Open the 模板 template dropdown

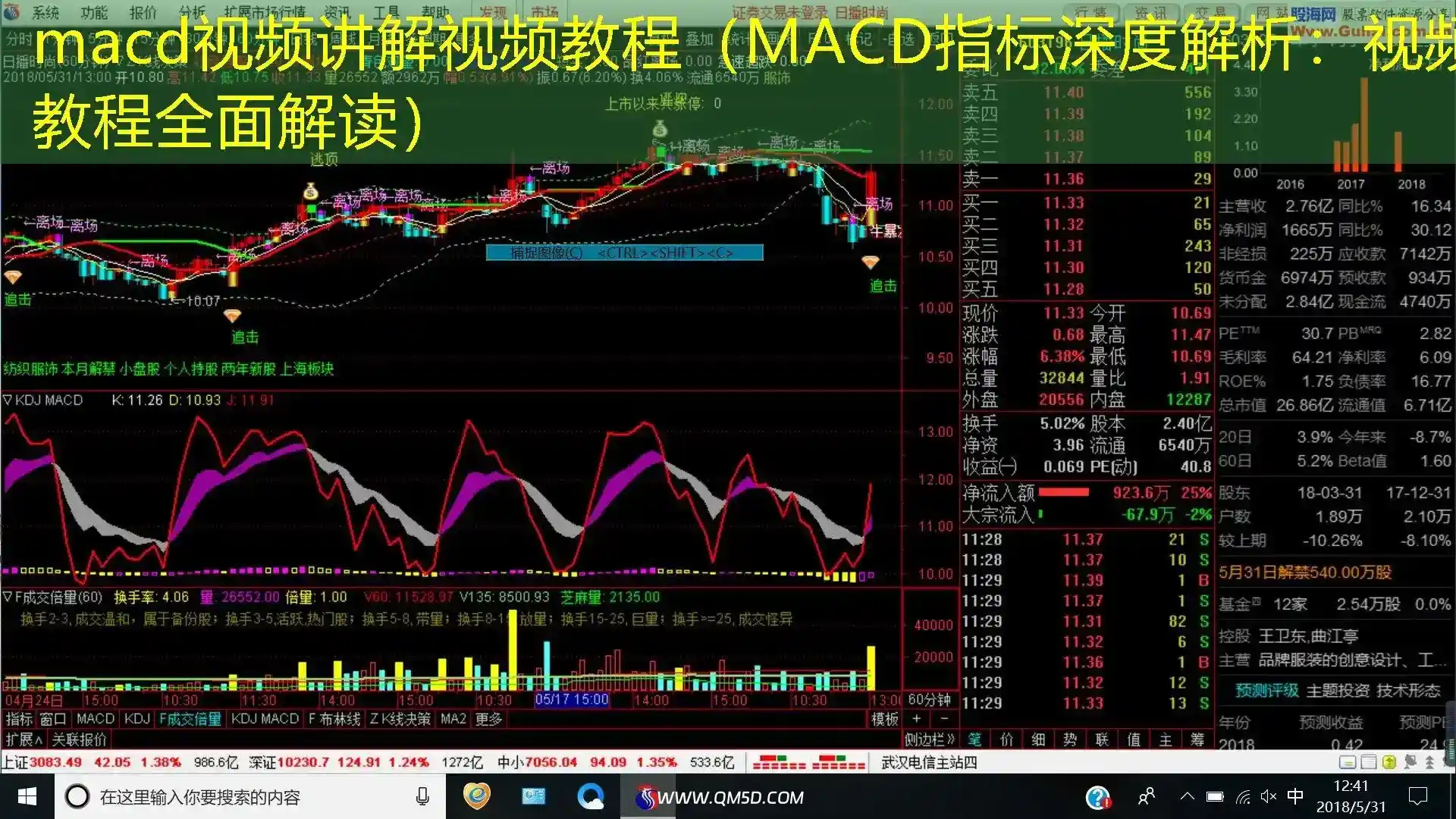pos(885,718)
